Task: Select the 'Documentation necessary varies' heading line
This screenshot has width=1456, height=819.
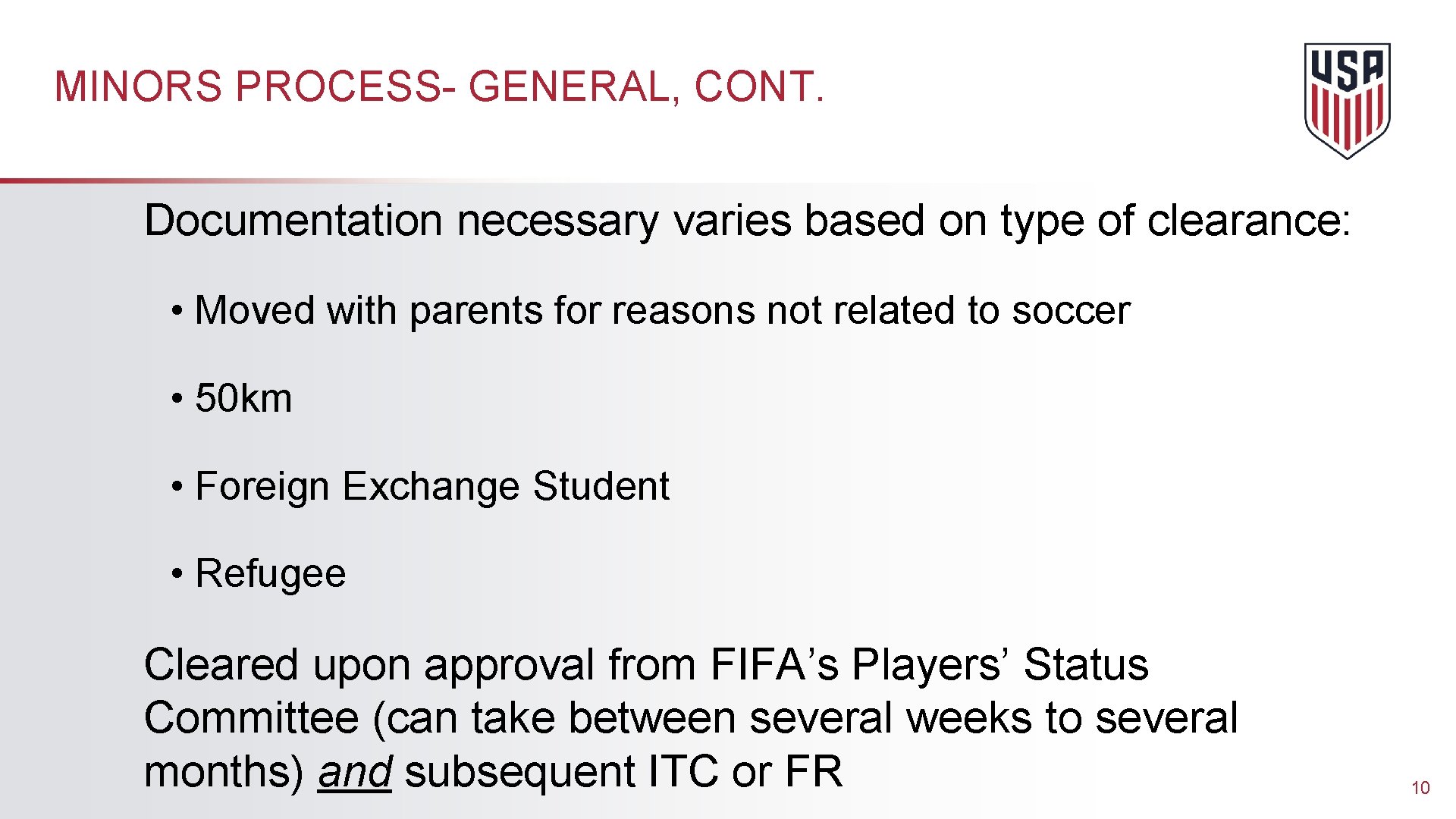Action: 747,221
